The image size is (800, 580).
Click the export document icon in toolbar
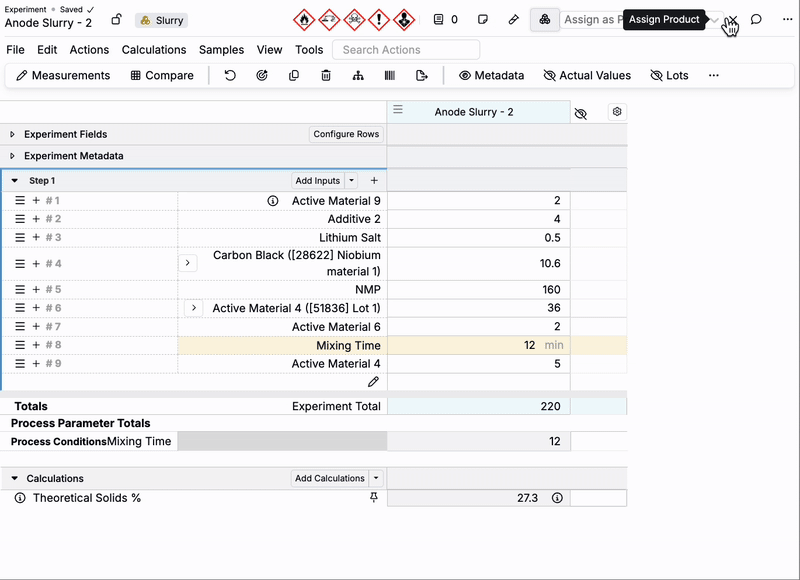[x=422, y=75]
